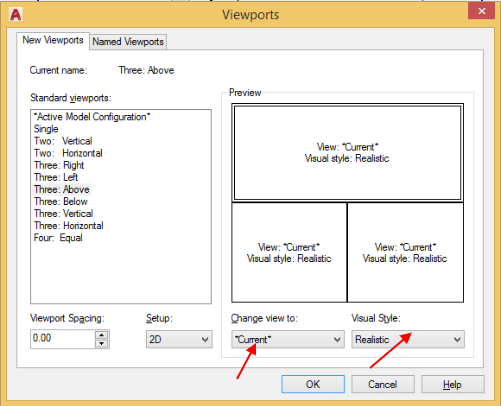This screenshot has height=406, width=501.
Task: Select the bottom-right preview viewport pane
Action: (x=405, y=252)
